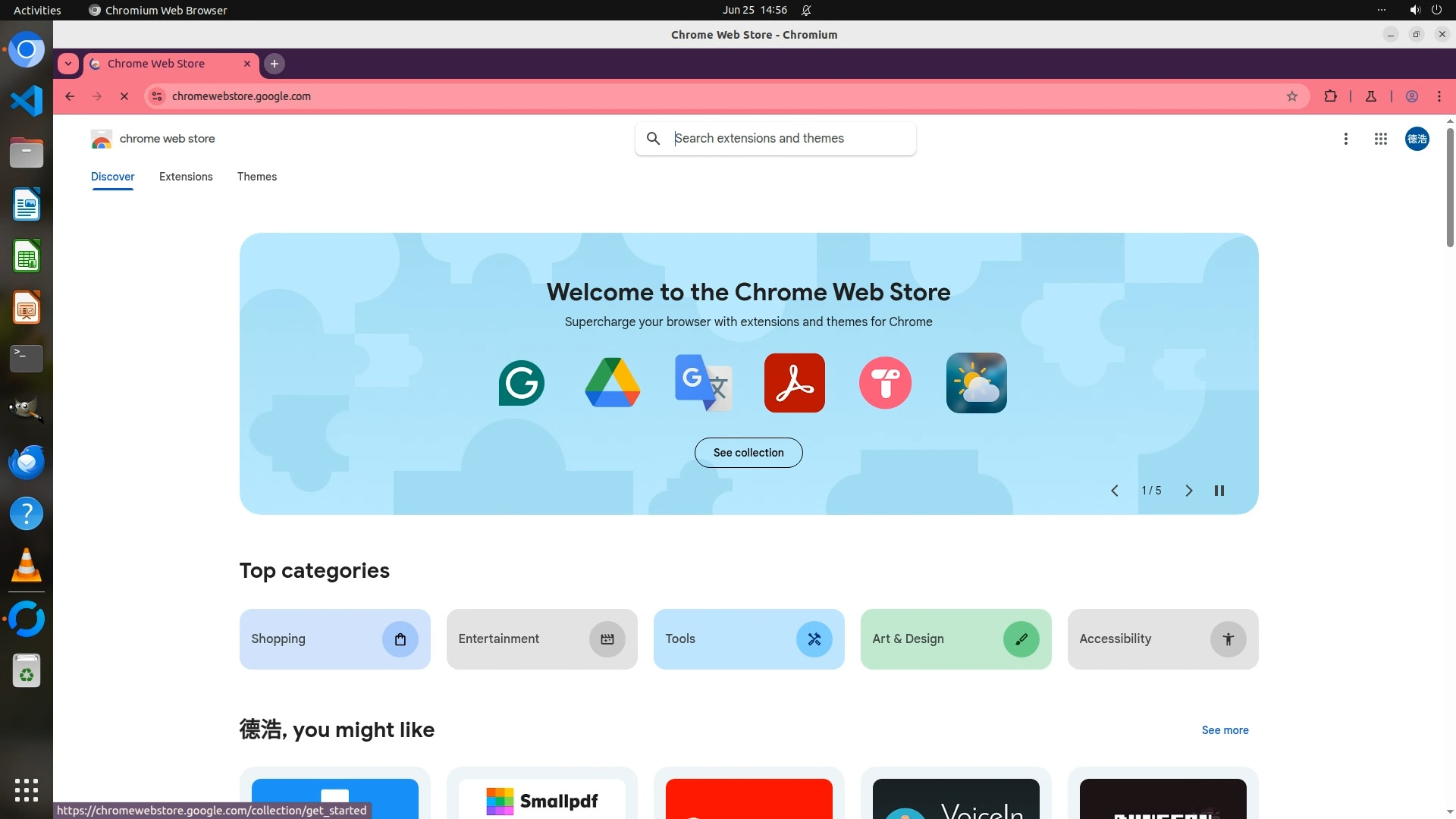
Task: Switch to the Extensions tab
Action: (186, 177)
